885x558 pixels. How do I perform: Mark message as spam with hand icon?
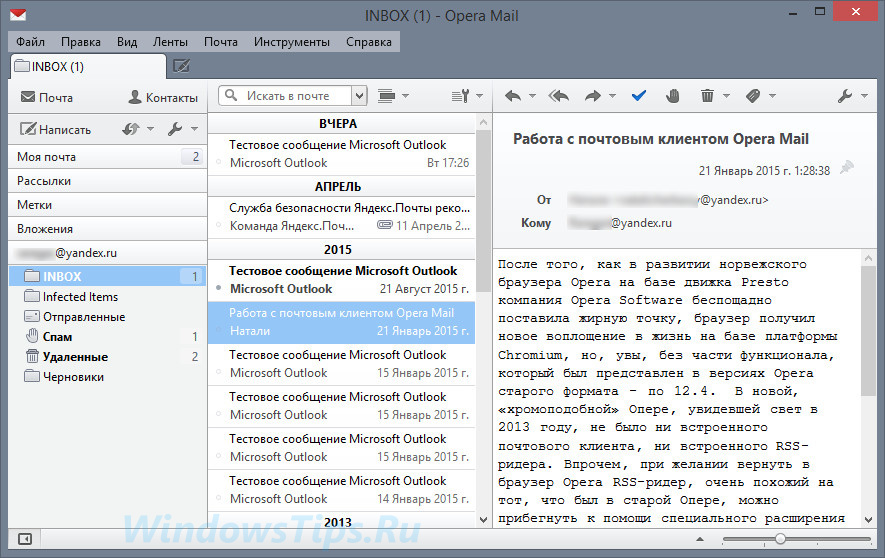[x=672, y=96]
